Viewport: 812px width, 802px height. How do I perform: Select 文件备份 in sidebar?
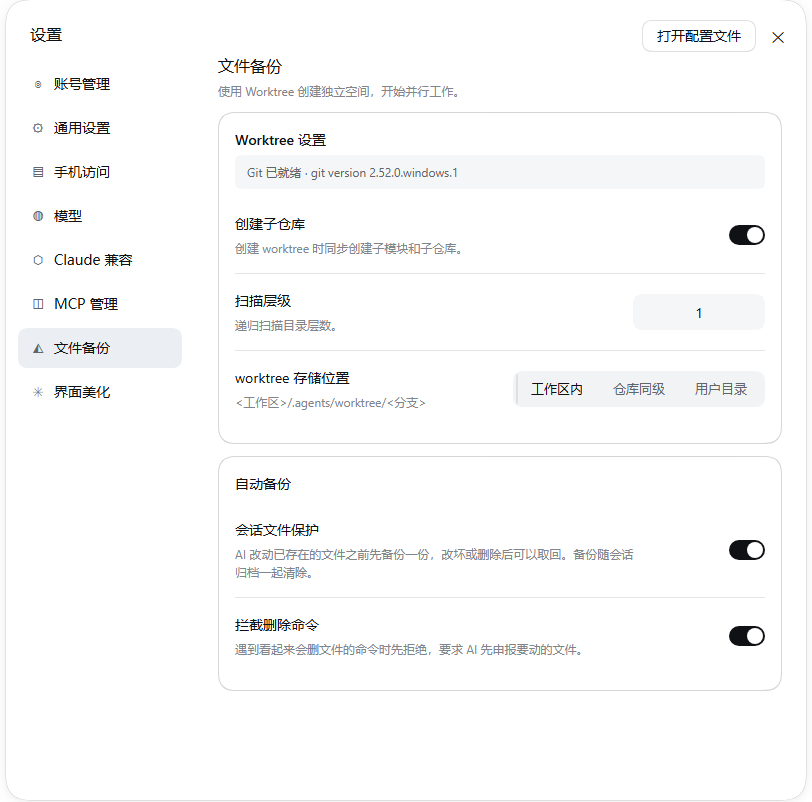click(x=99, y=348)
